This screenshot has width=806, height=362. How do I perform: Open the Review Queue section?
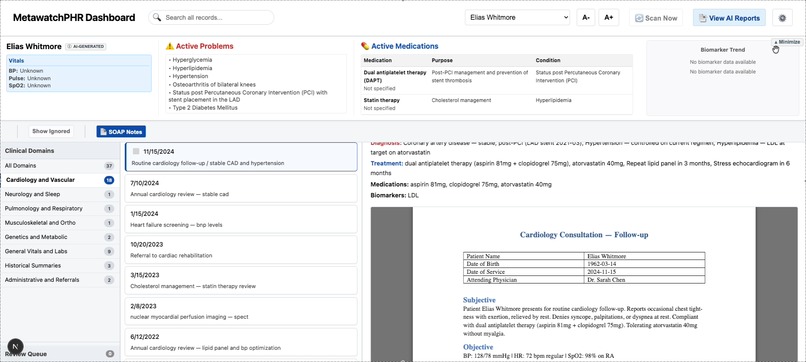pos(60,354)
